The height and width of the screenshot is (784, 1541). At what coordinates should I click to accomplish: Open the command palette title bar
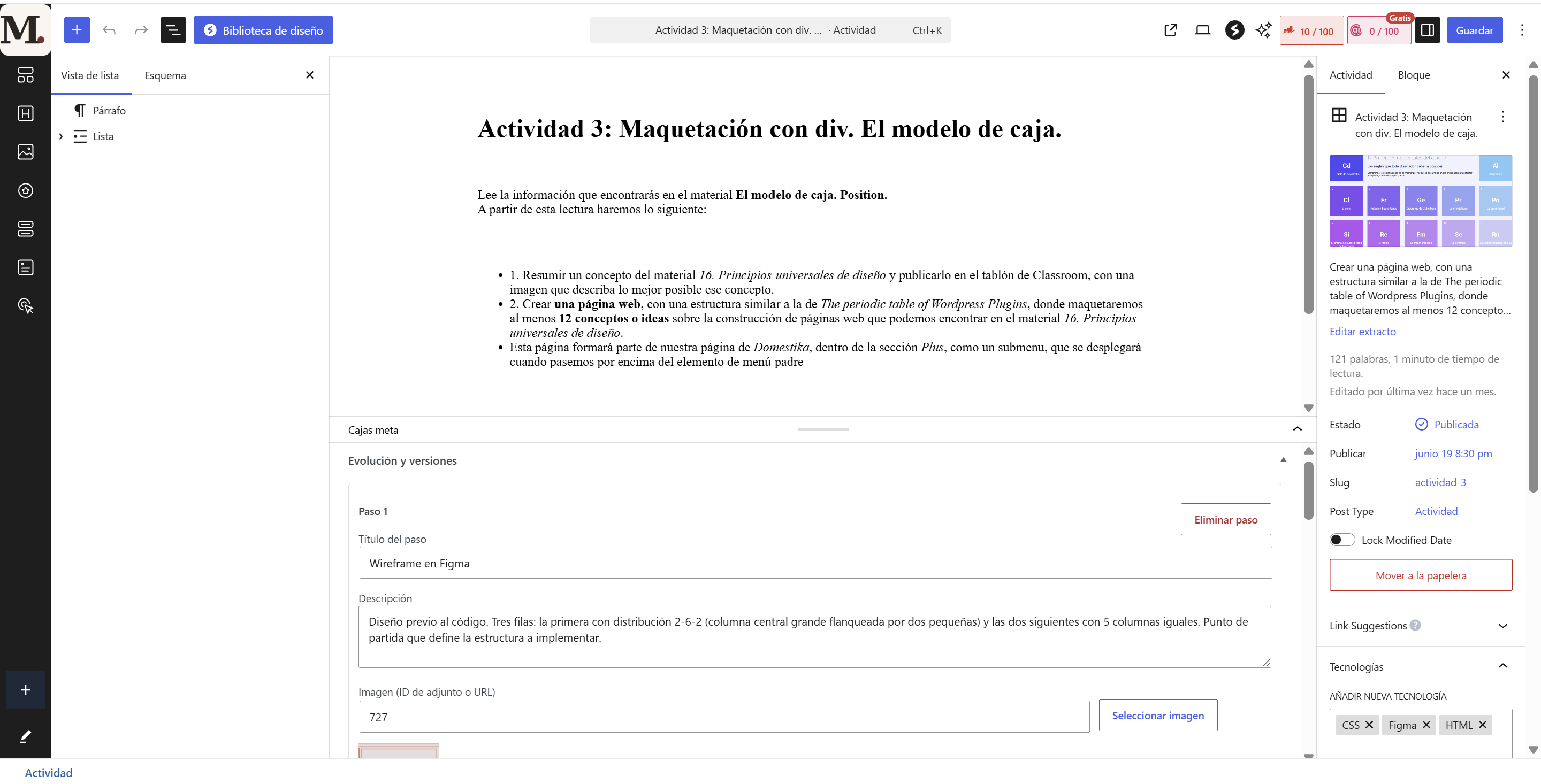pos(770,30)
